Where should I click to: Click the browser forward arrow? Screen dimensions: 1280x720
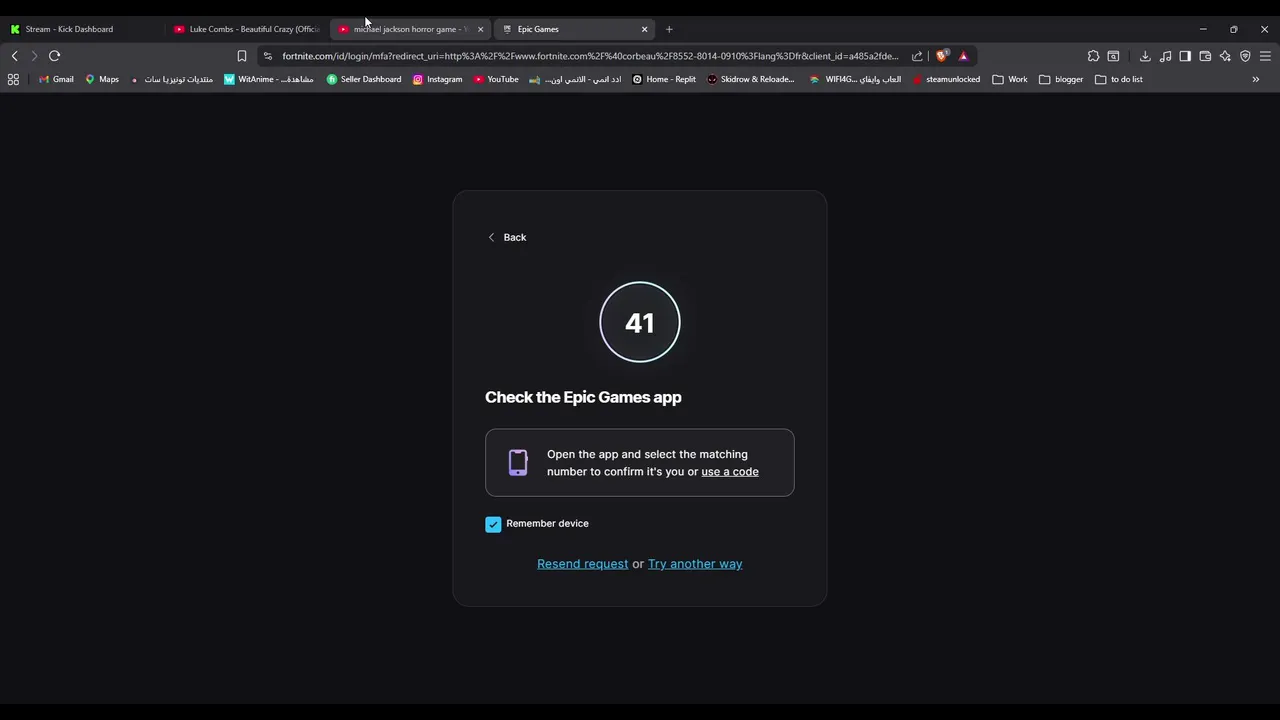click(34, 56)
